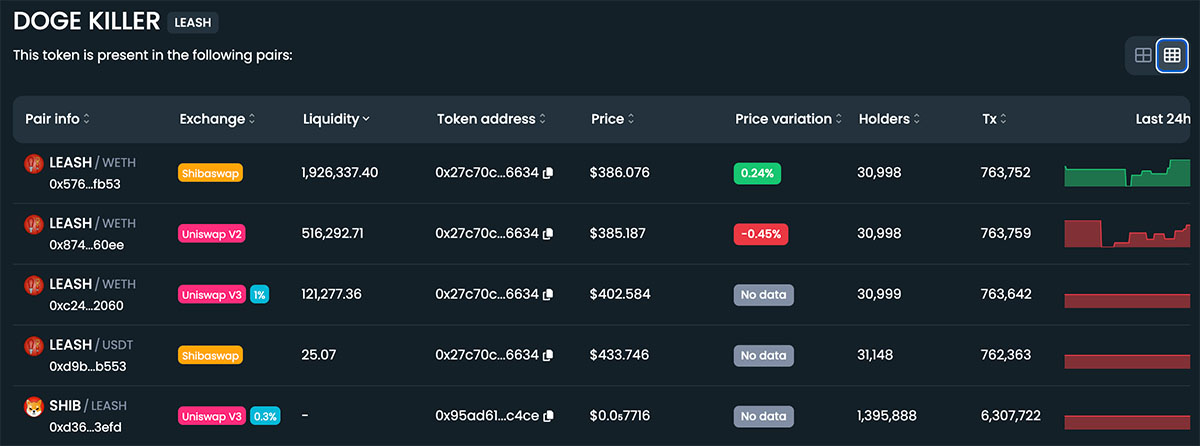Open the green Last 24h chart thumbnail
Image resolution: width=1200 pixels, height=446 pixels.
point(1127,173)
